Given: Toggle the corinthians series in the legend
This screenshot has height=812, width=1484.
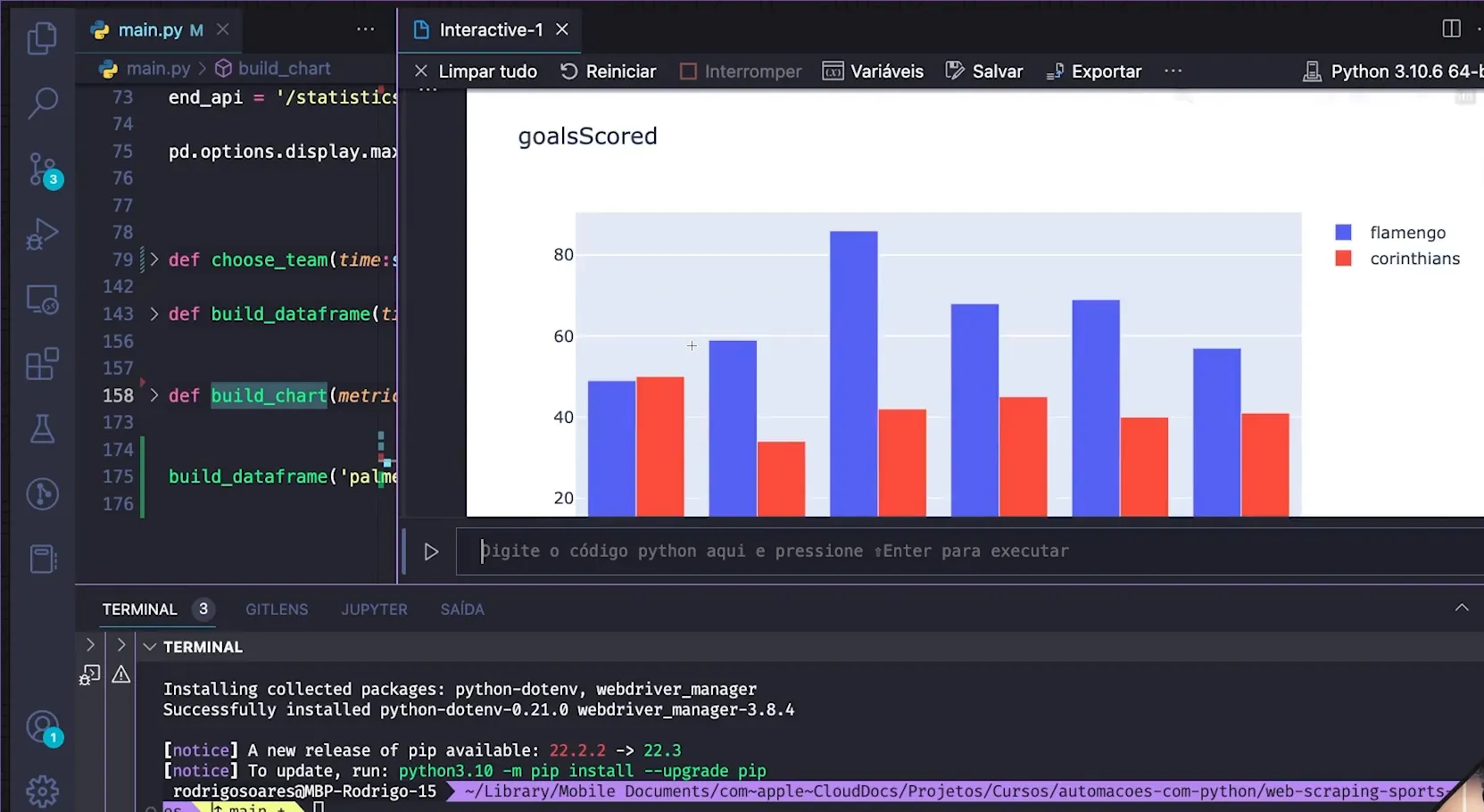Looking at the screenshot, I should tap(1414, 258).
